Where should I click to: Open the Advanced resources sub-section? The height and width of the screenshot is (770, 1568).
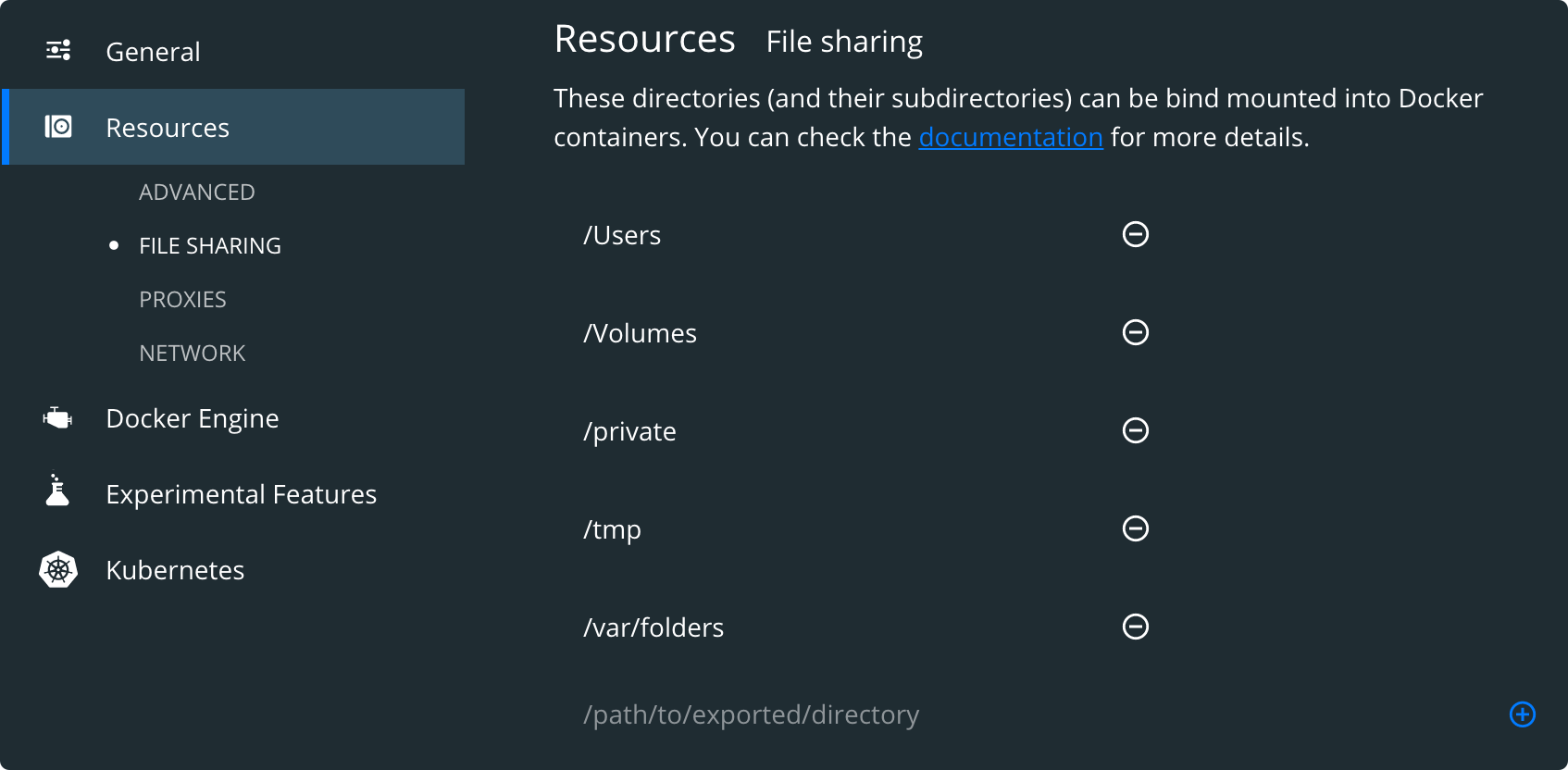click(x=196, y=192)
